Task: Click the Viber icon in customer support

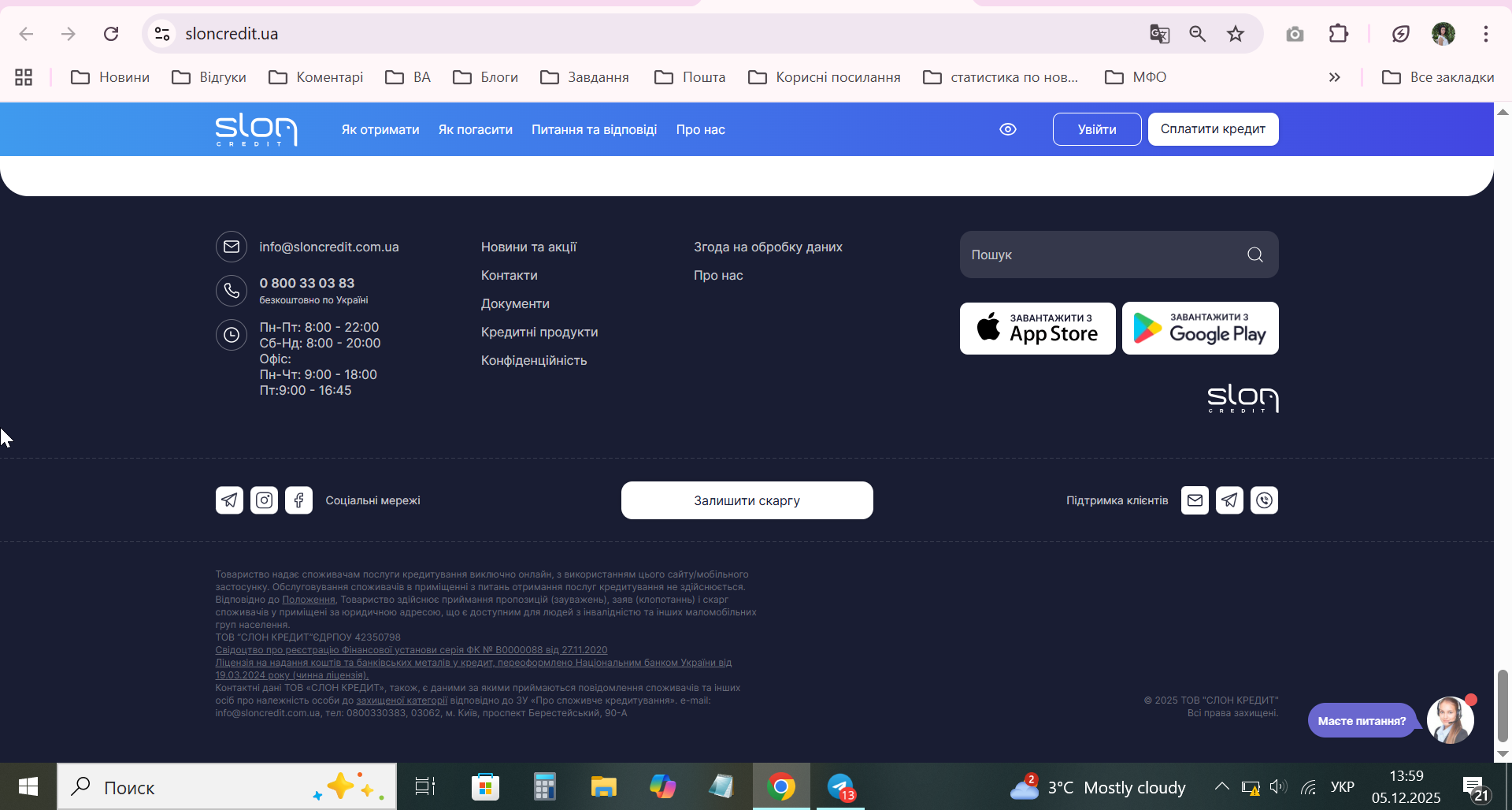Action: pos(1264,500)
